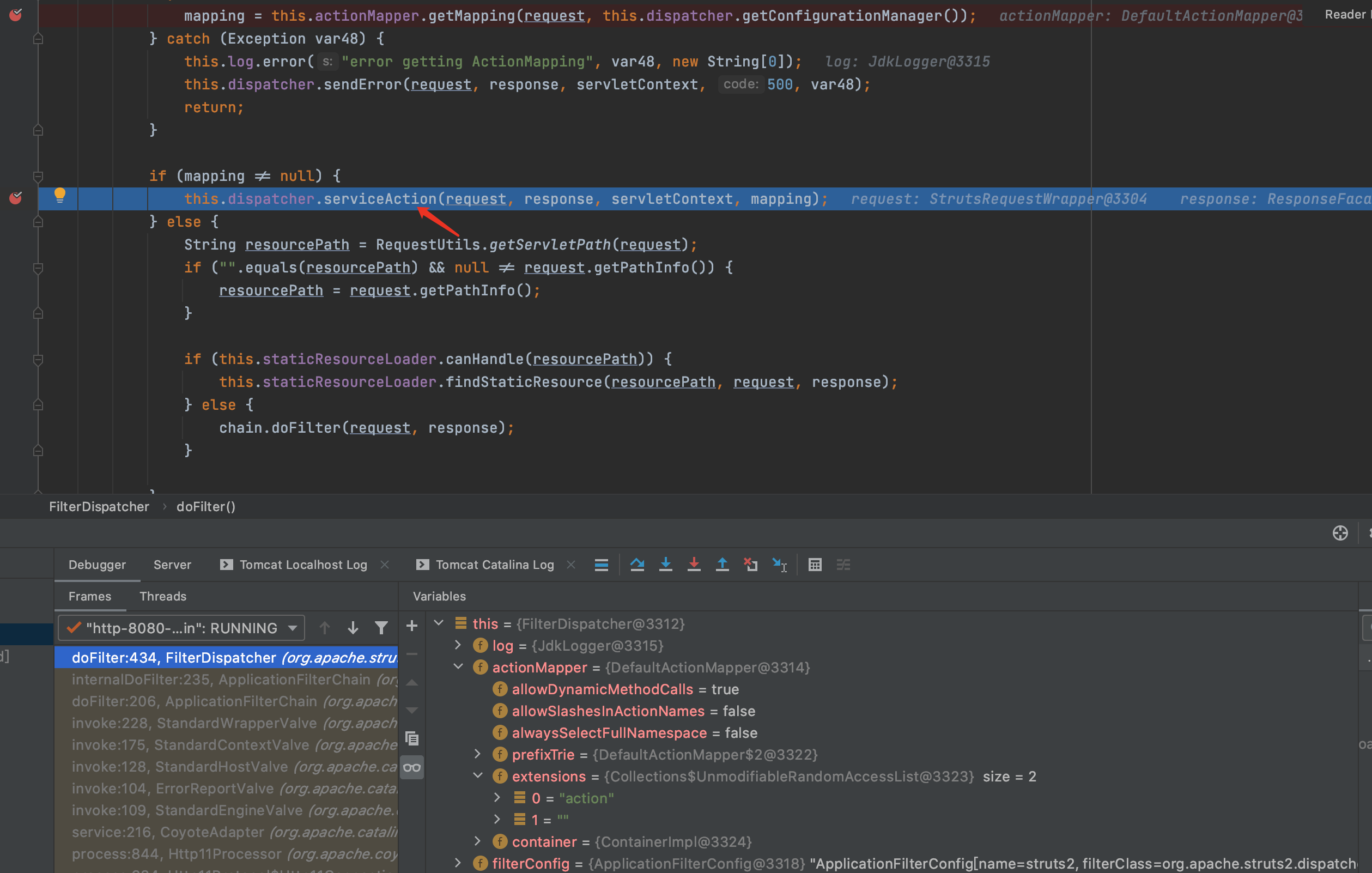Click the copy icon in variables sidebar
This screenshot has height=873, width=1372.
(x=412, y=739)
